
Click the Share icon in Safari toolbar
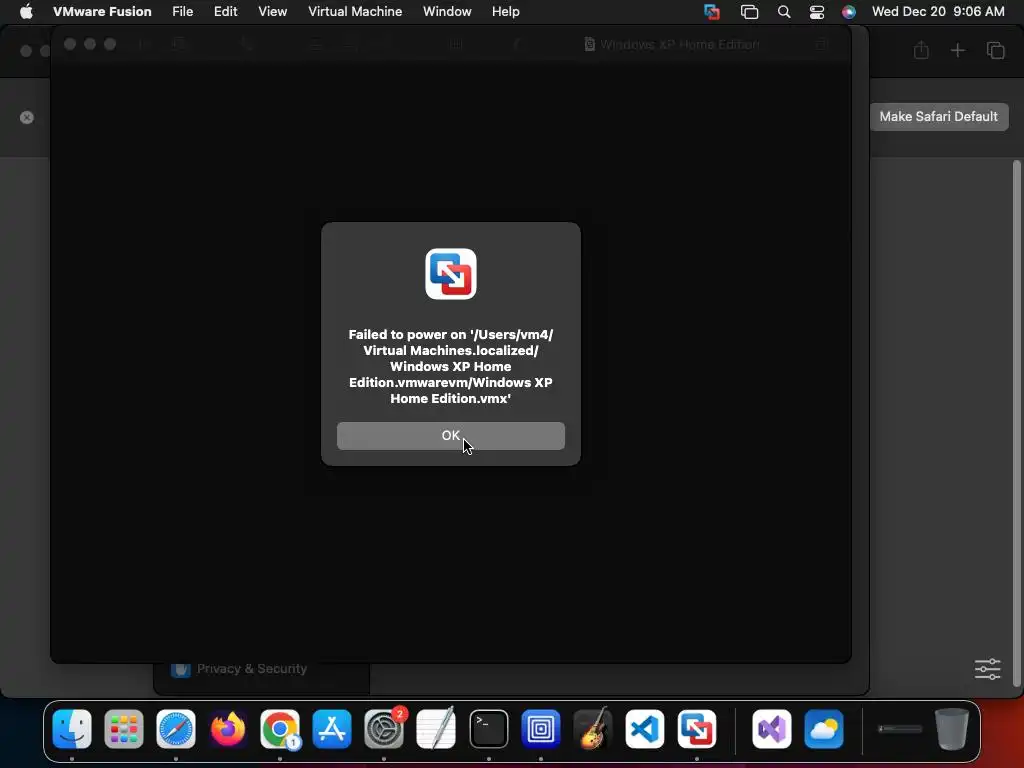(x=921, y=50)
